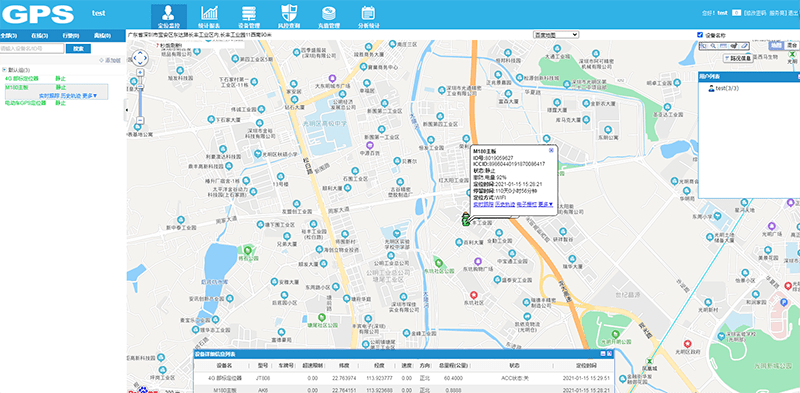
Task: Click the map zoom level slider track
Action: tap(140, 96)
